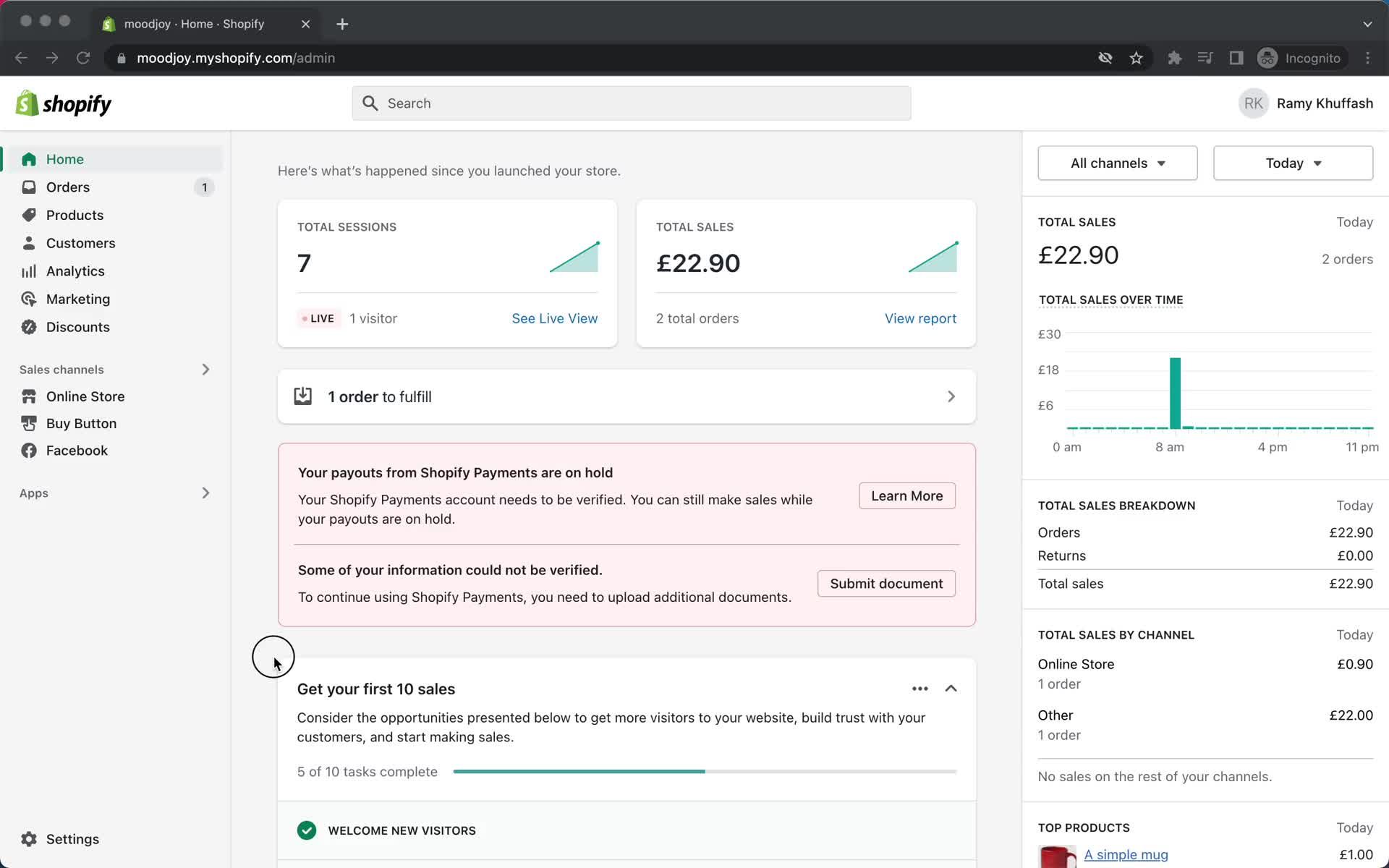Open the All channels dropdown
The width and height of the screenshot is (1389, 868).
point(1117,163)
